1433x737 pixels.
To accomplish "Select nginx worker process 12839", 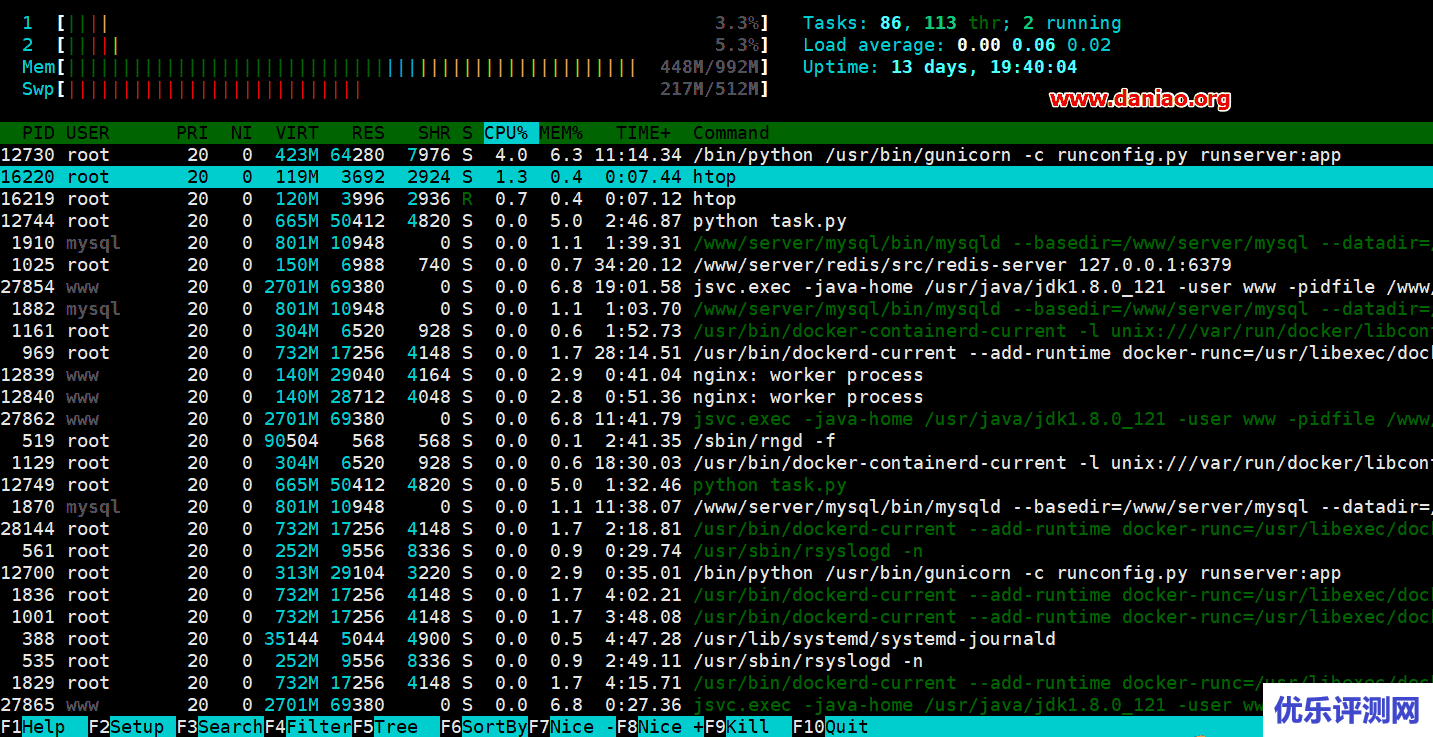I will (x=716, y=375).
